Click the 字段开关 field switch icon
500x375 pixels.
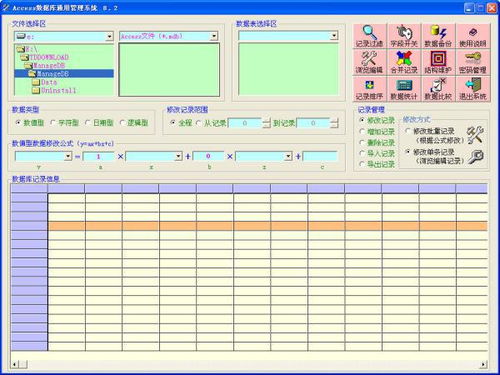404,36
